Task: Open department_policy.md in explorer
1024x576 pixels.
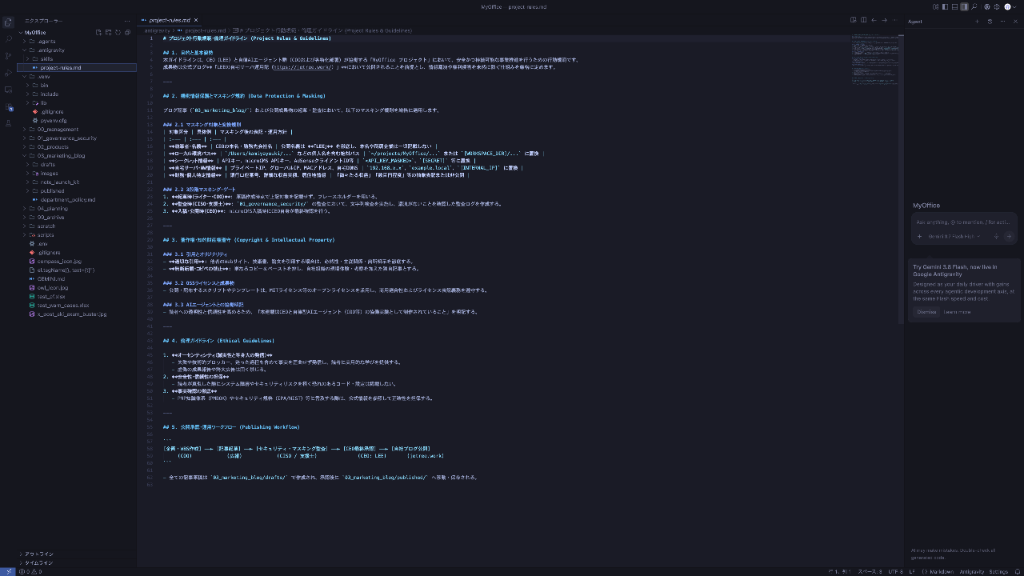Action: [67, 200]
